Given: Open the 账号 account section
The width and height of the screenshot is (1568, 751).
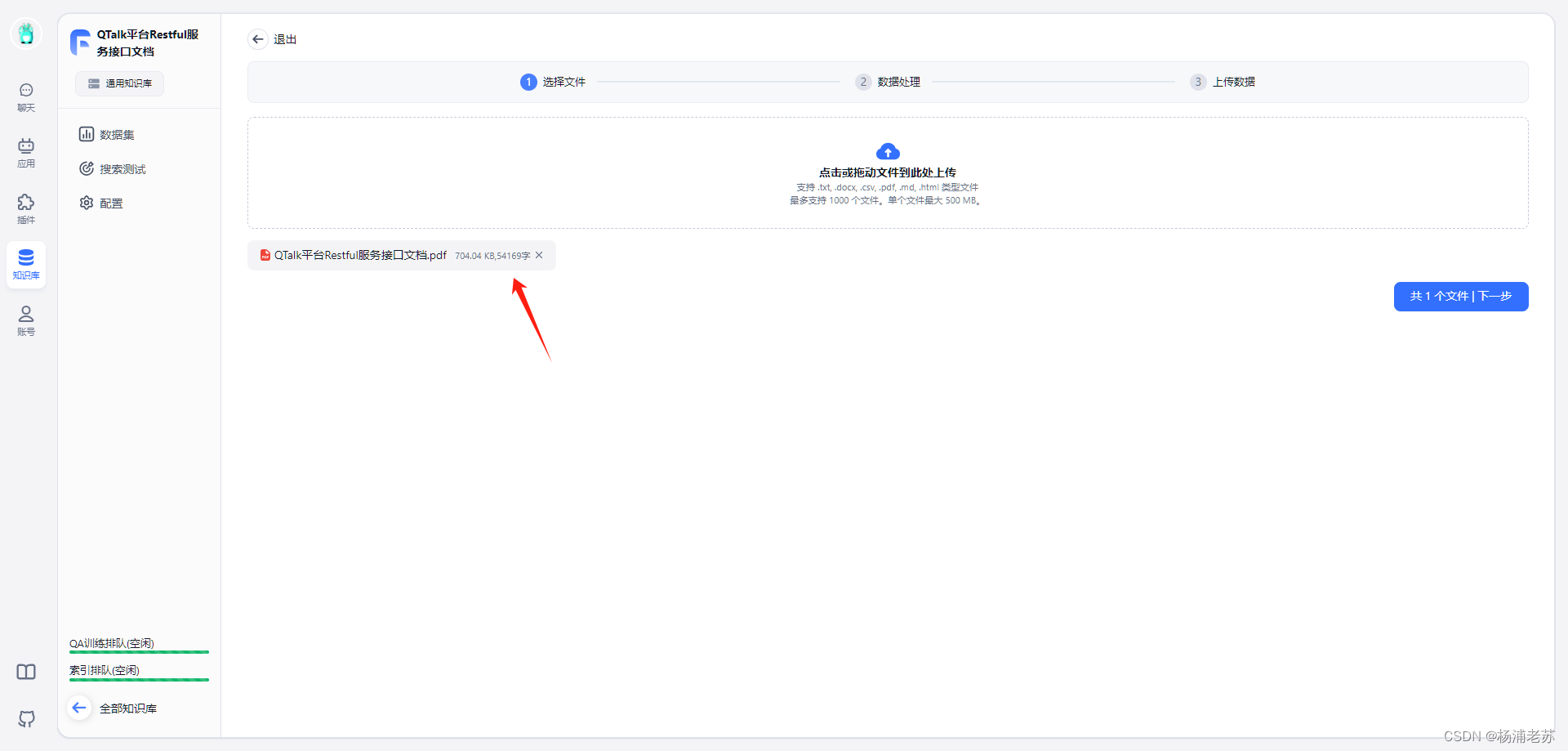Looking at the screenshot, I should (x=26, y=321).
